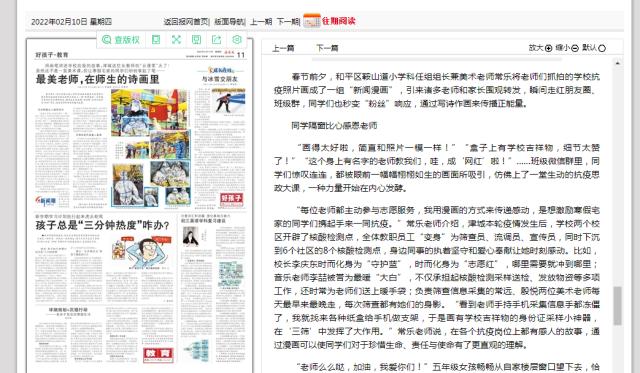Click the 好孩子·教育 page section title
640x373 pixels.
point(52,55)
